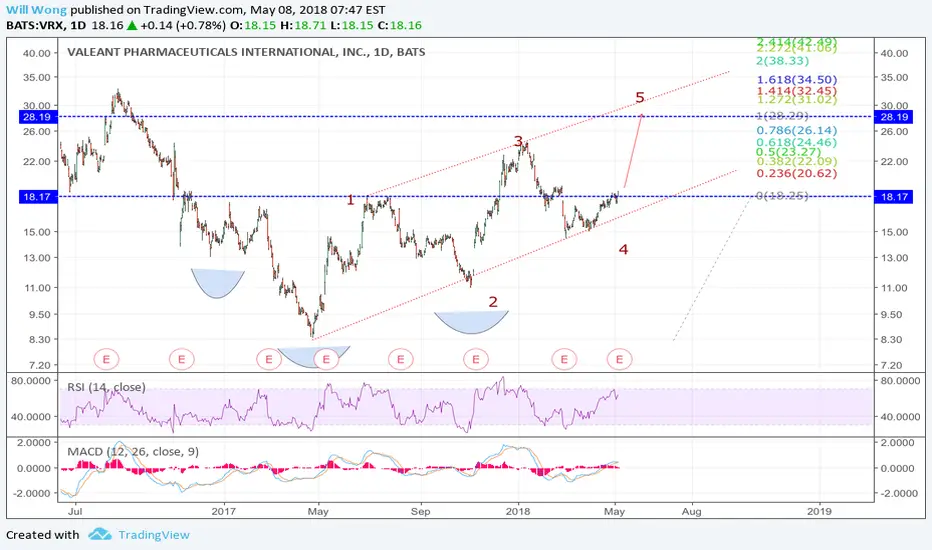Select the 0.618(24.46) Fibonacci level label

(x=796, y=142)
